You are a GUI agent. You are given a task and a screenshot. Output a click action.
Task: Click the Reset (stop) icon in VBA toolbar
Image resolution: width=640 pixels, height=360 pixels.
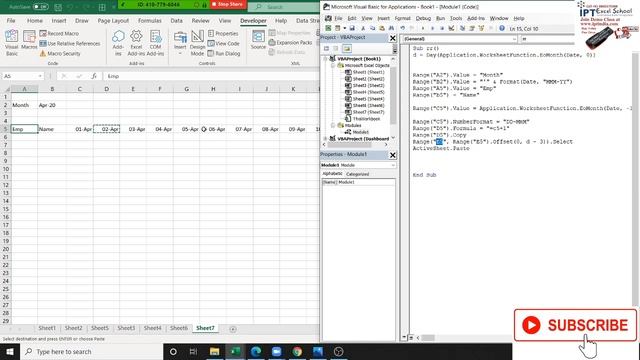442,28
